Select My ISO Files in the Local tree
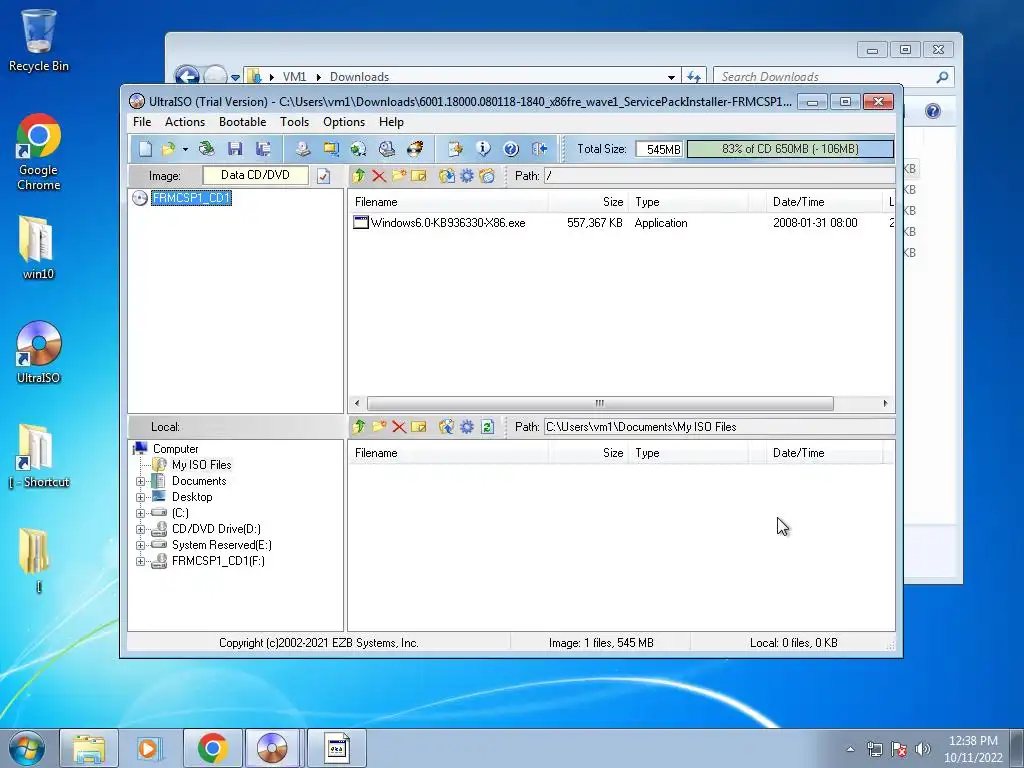The height and width of the screenshot is (768, 1024). 201,465
